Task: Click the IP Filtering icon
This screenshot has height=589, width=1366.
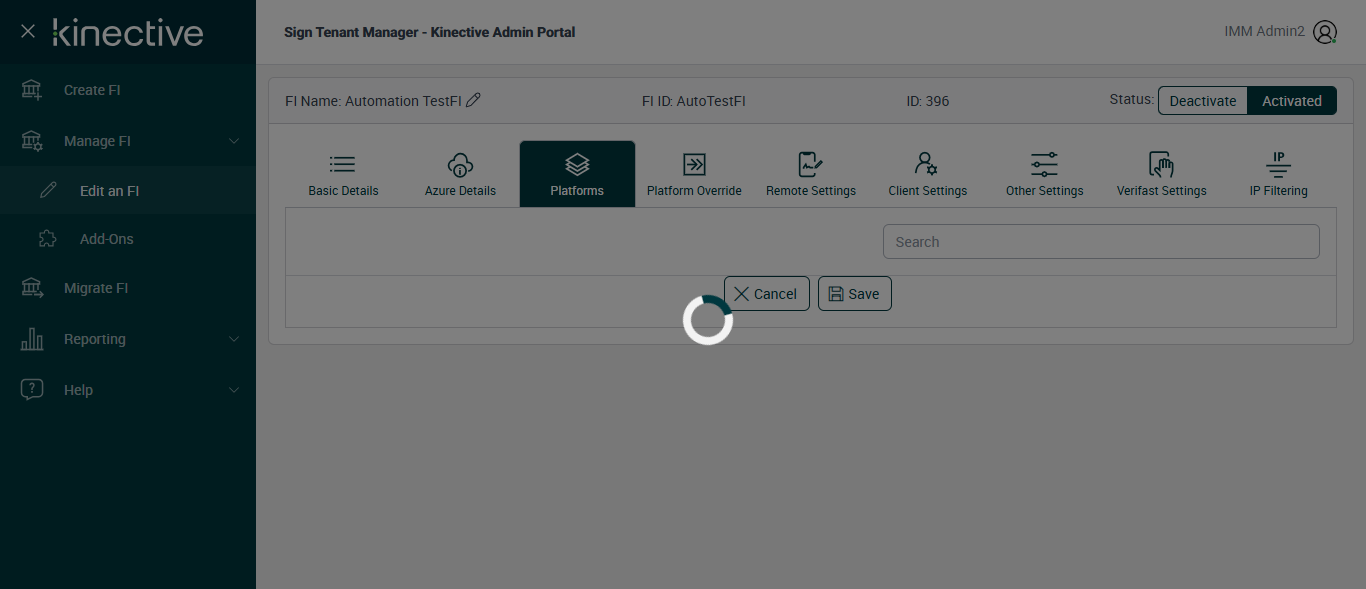Action: [1278, 164]
